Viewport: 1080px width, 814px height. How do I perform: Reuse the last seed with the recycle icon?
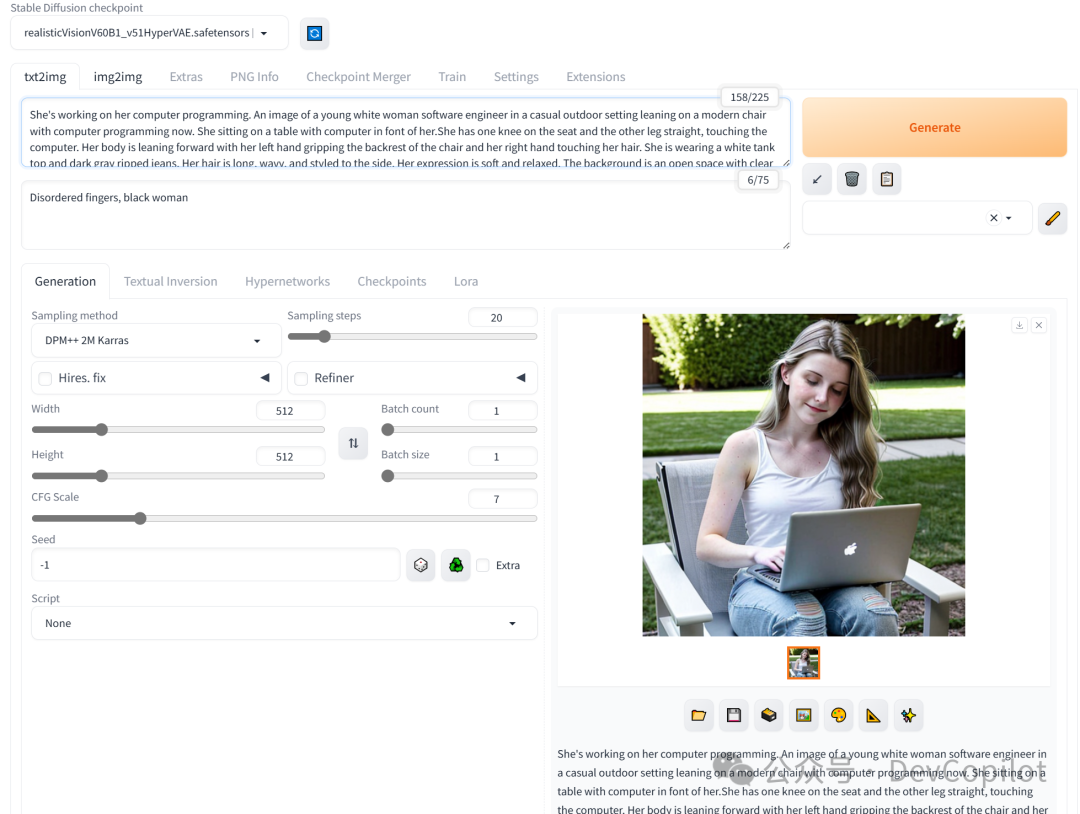click(456, 565)
